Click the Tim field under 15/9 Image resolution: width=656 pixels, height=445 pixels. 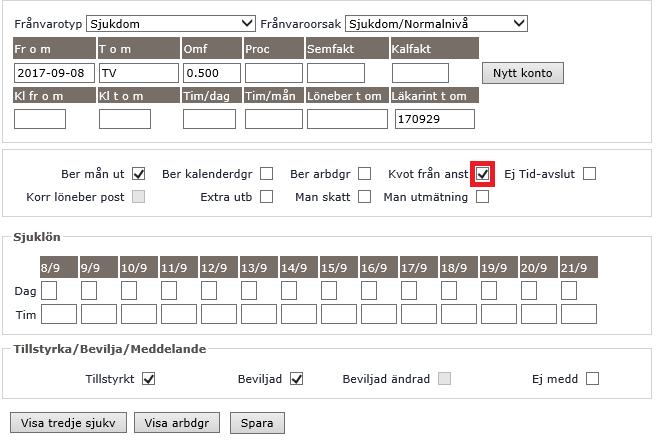[x=339, y=314]
